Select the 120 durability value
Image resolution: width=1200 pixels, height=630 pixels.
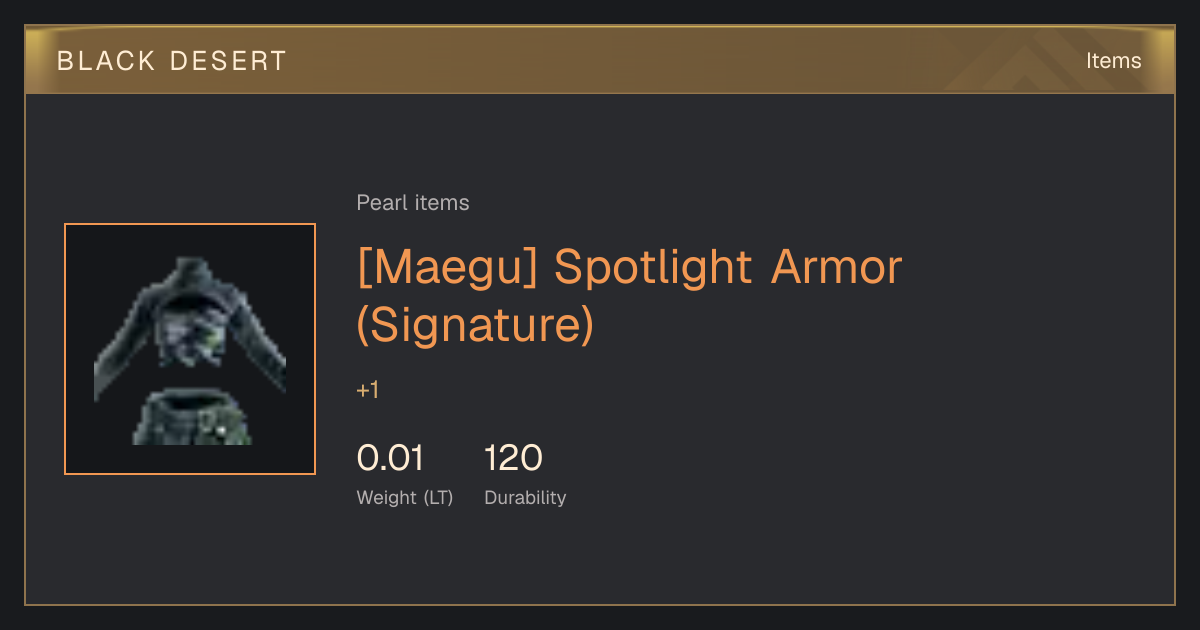514,458
